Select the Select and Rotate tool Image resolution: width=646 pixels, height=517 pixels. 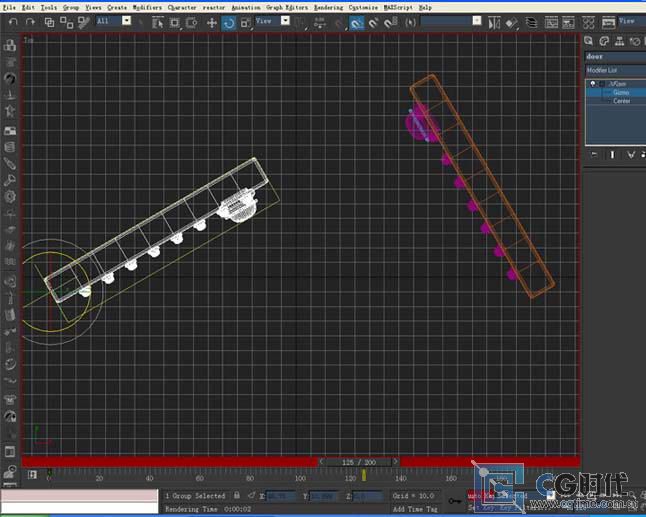click(229, 23)
